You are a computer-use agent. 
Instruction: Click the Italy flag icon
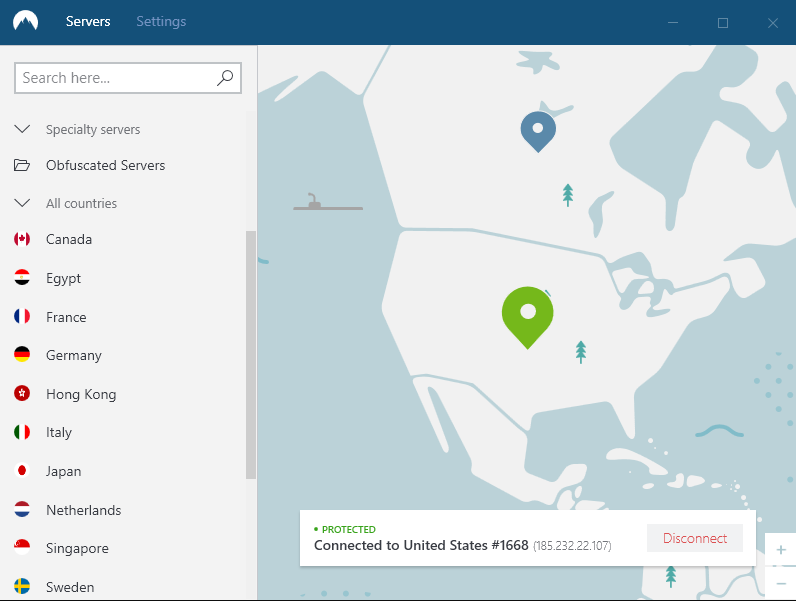[22, 432]
